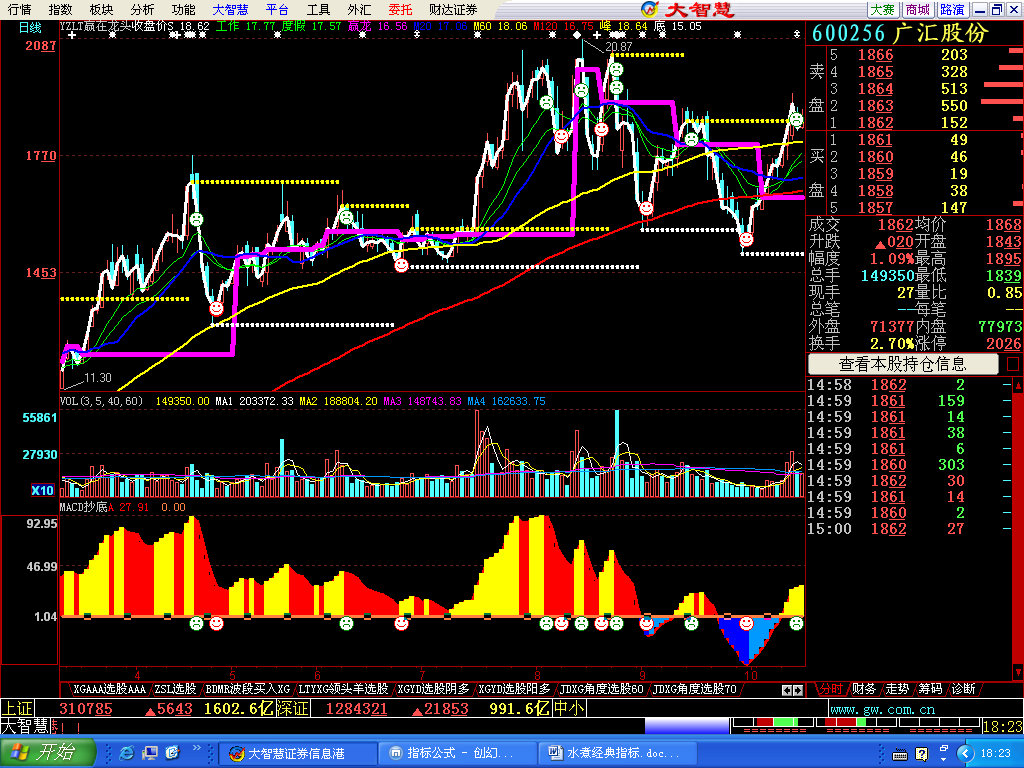Select the LTYXG领头羊选股 indicator tab

point(343,689)
